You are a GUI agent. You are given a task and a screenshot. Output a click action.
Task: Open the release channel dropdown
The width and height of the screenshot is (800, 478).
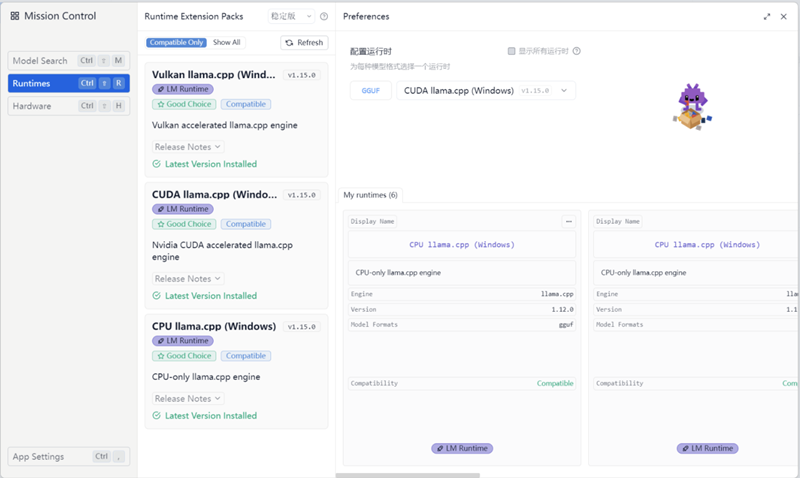pos(291,17)
